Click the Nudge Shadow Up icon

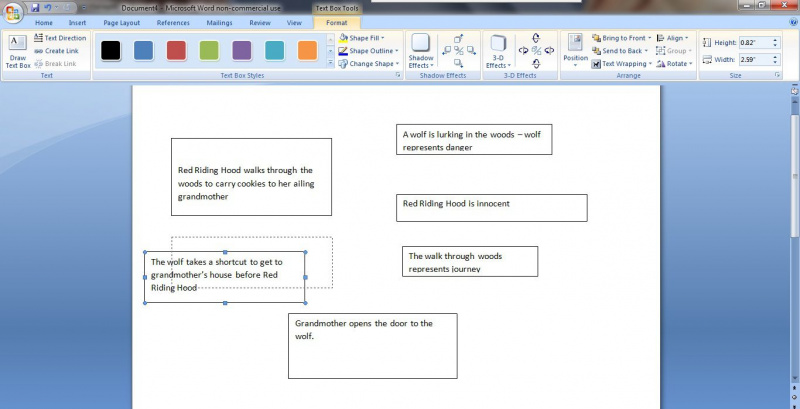(459, 39)
